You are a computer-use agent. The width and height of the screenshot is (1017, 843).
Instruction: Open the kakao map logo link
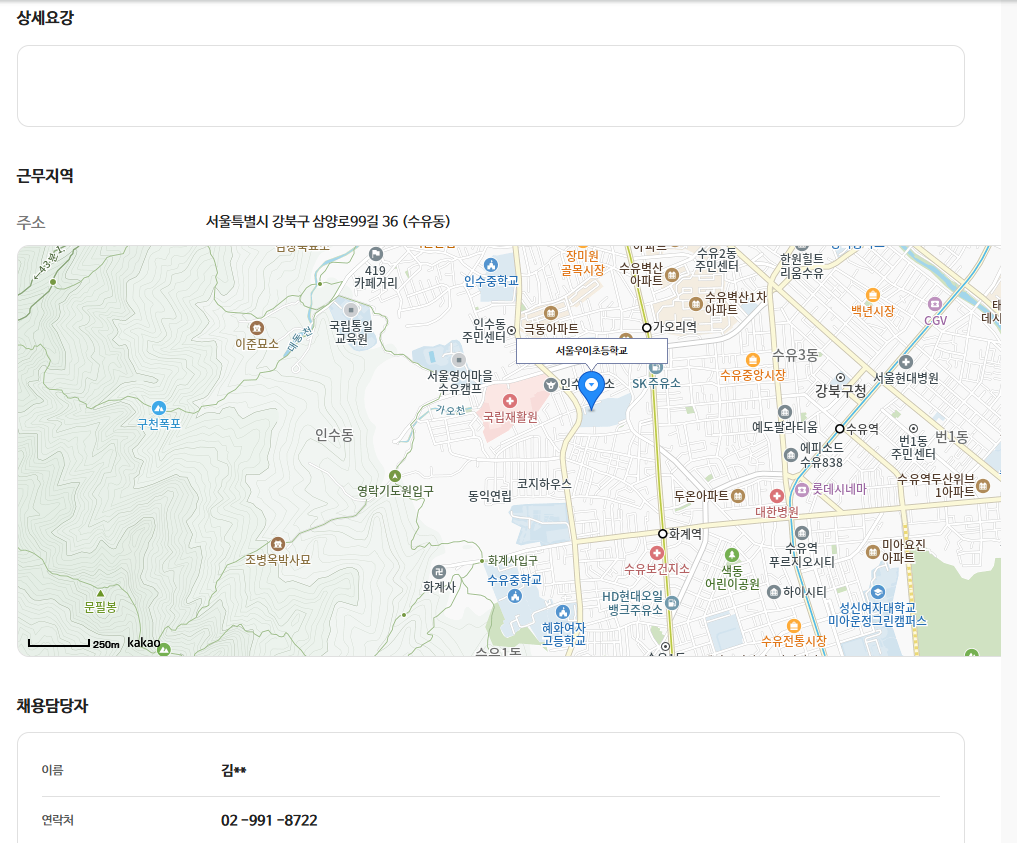tap(143, 643)
